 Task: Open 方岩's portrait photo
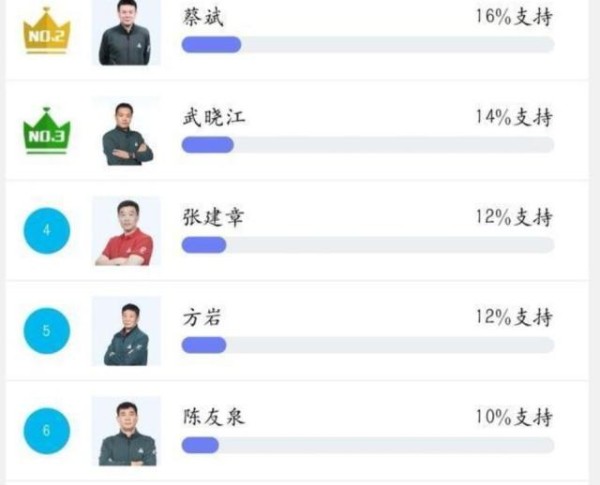(126, 331)
